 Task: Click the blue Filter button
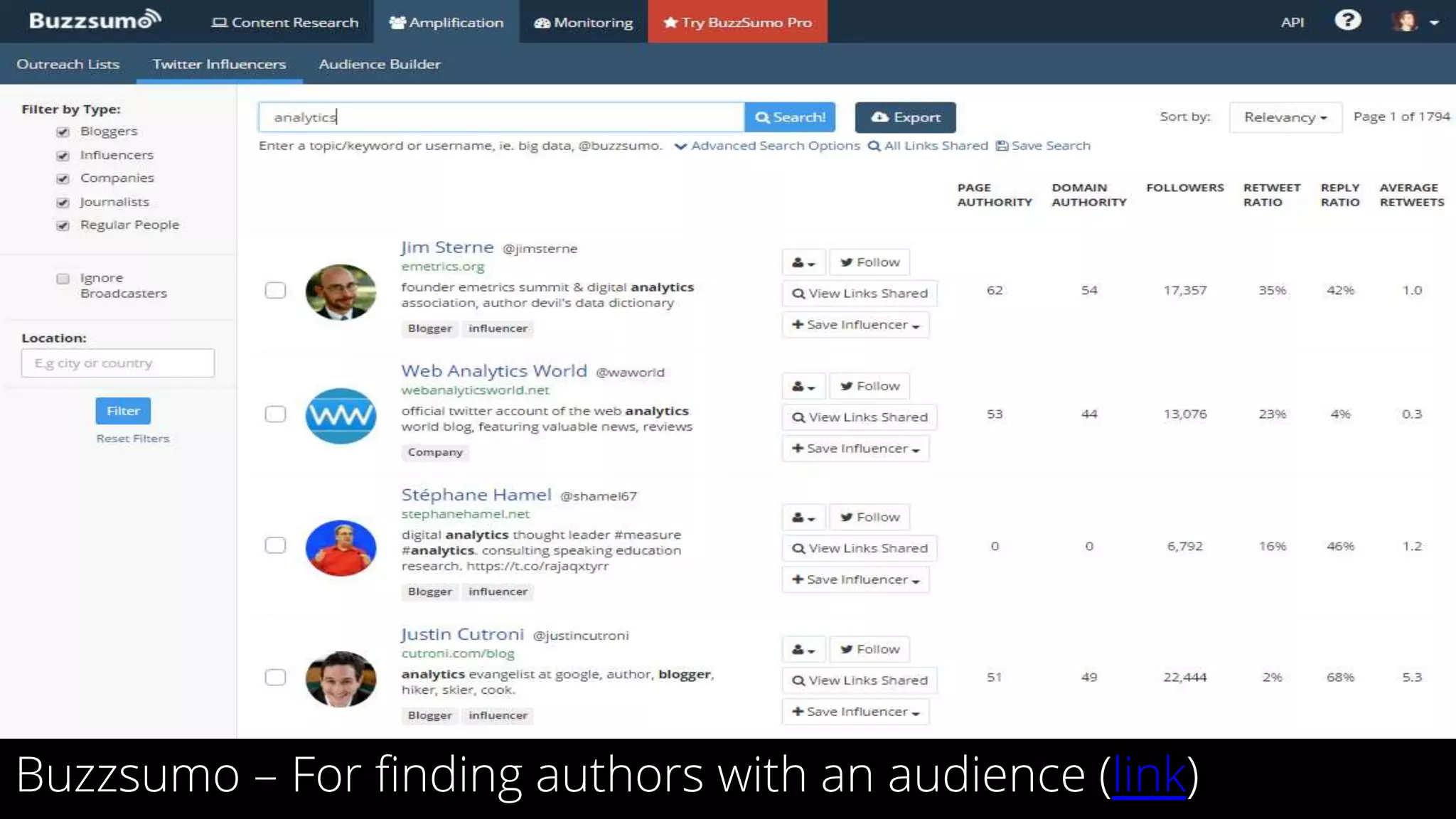123,411
